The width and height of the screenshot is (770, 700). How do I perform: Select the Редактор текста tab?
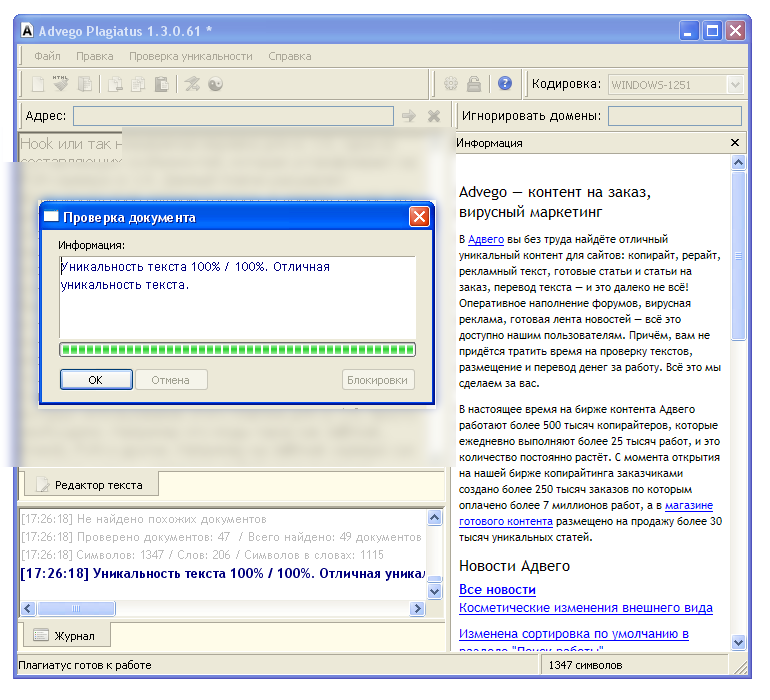point(91,484)
